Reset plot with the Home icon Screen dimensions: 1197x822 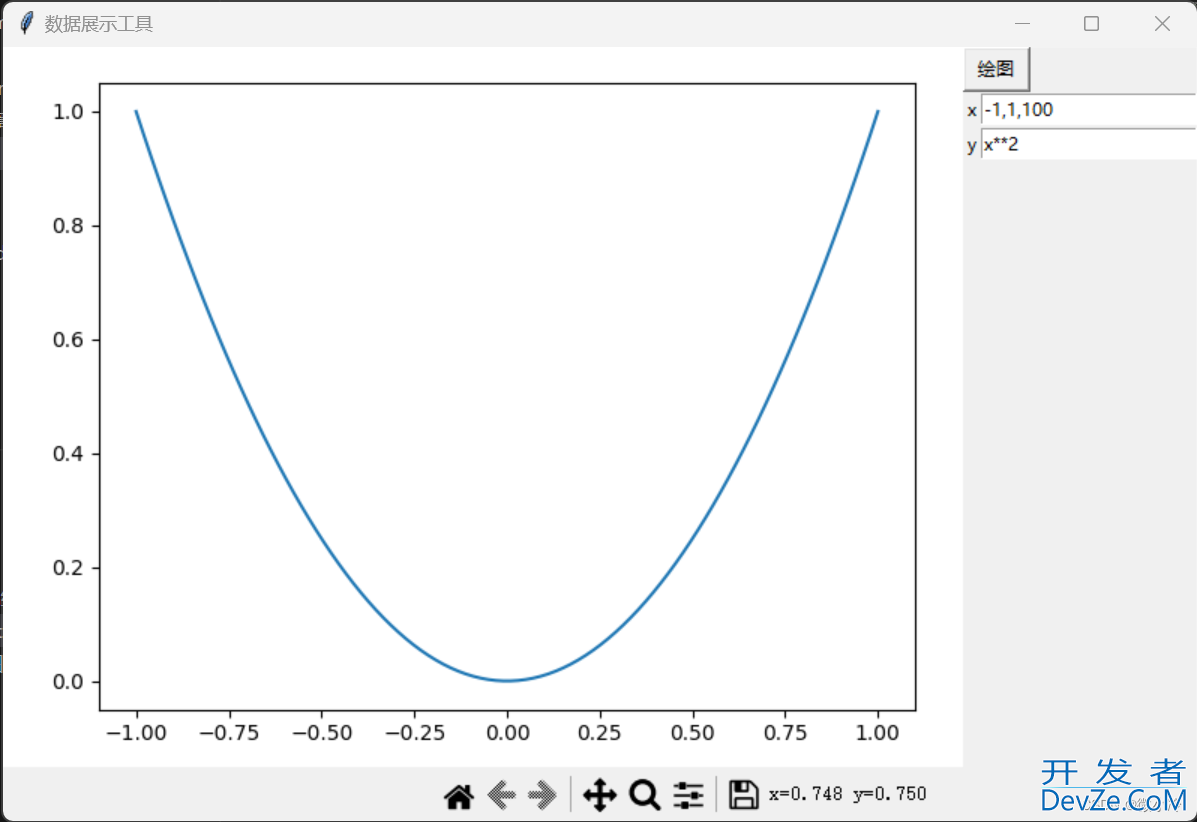[459, 796]
